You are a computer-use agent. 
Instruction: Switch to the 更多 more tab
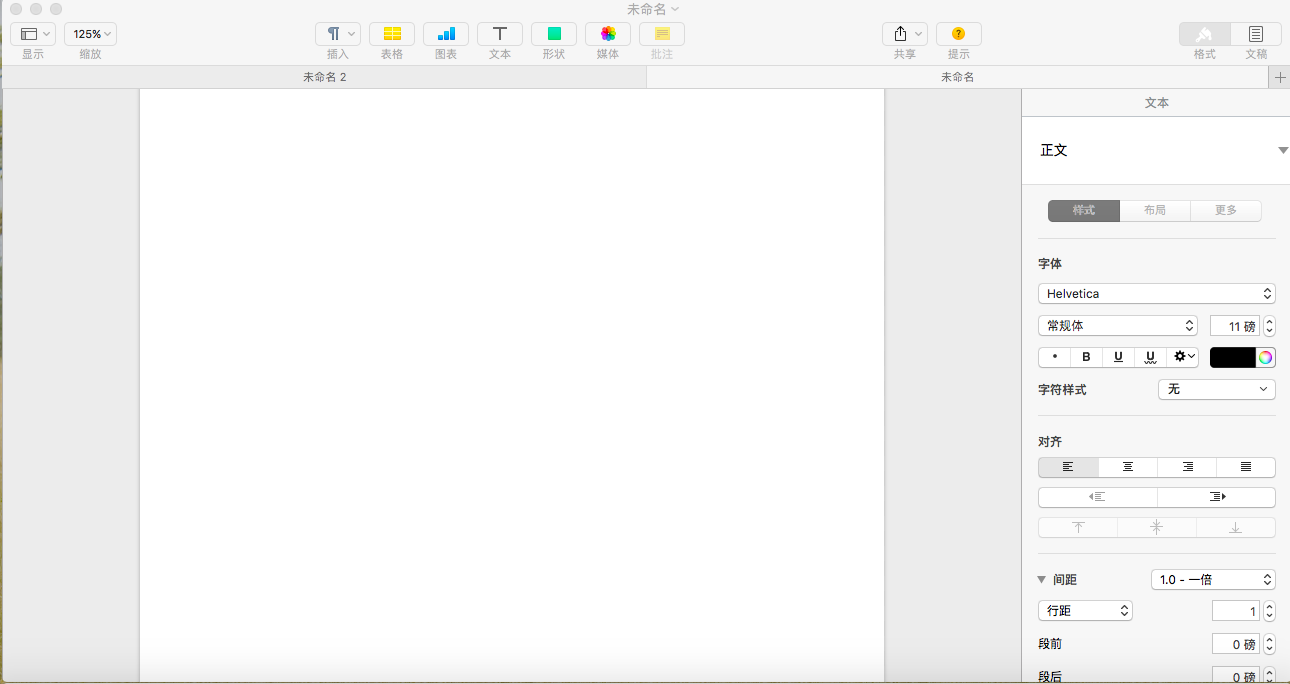[x=1226, y=211]
